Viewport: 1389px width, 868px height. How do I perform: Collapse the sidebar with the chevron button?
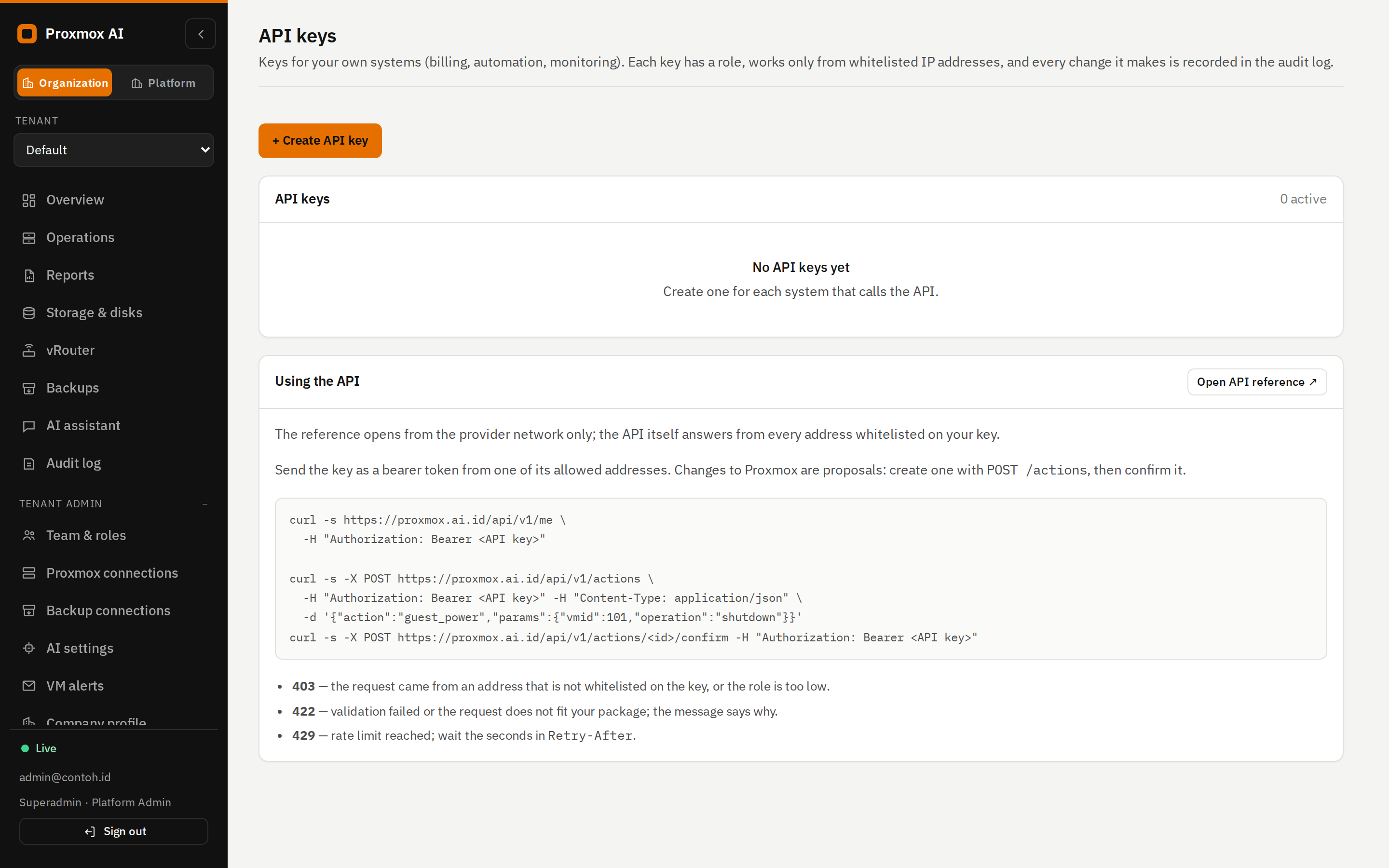tap(200, 34)
